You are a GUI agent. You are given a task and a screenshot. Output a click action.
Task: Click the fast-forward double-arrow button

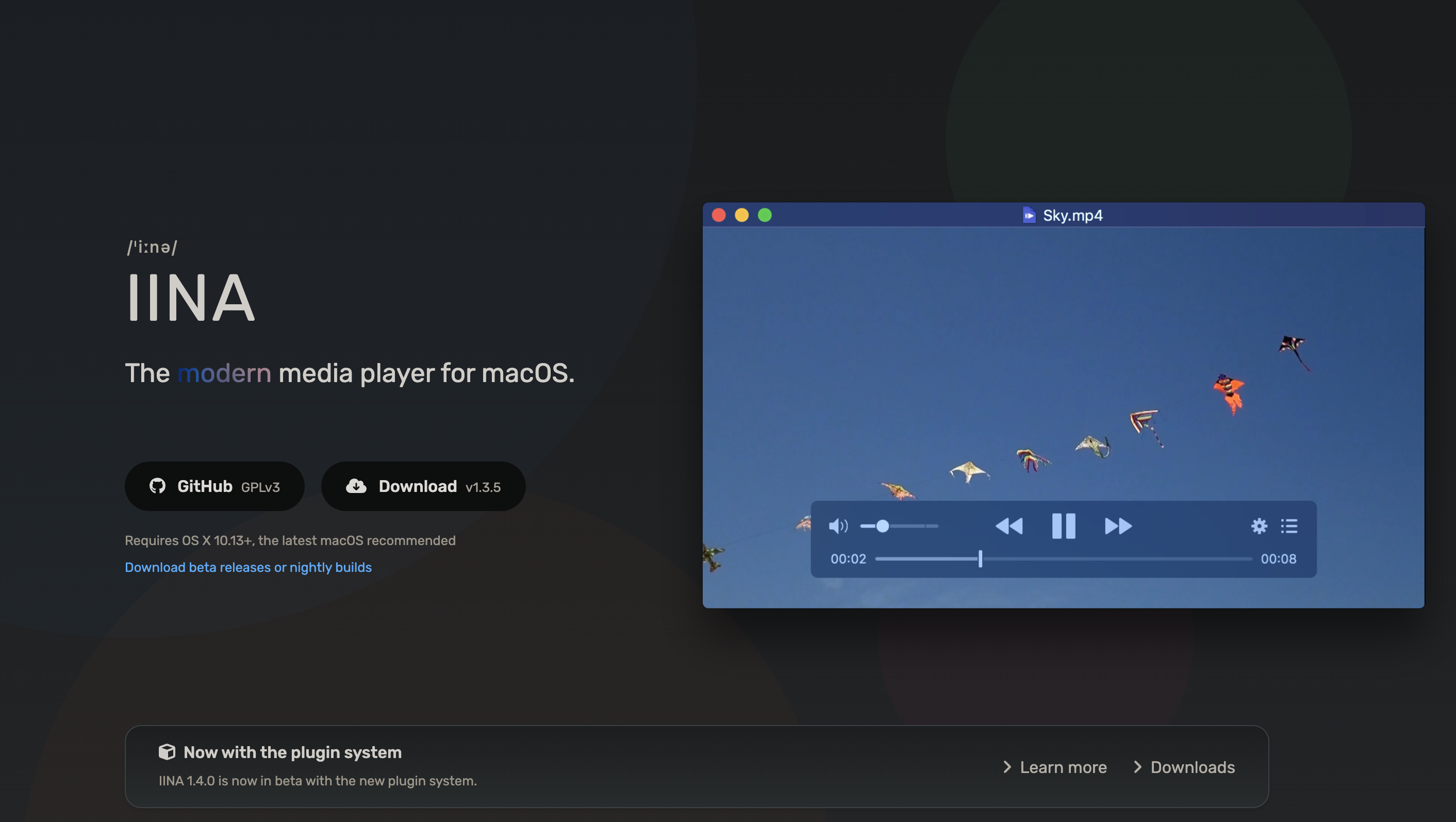coord(1118,527)
